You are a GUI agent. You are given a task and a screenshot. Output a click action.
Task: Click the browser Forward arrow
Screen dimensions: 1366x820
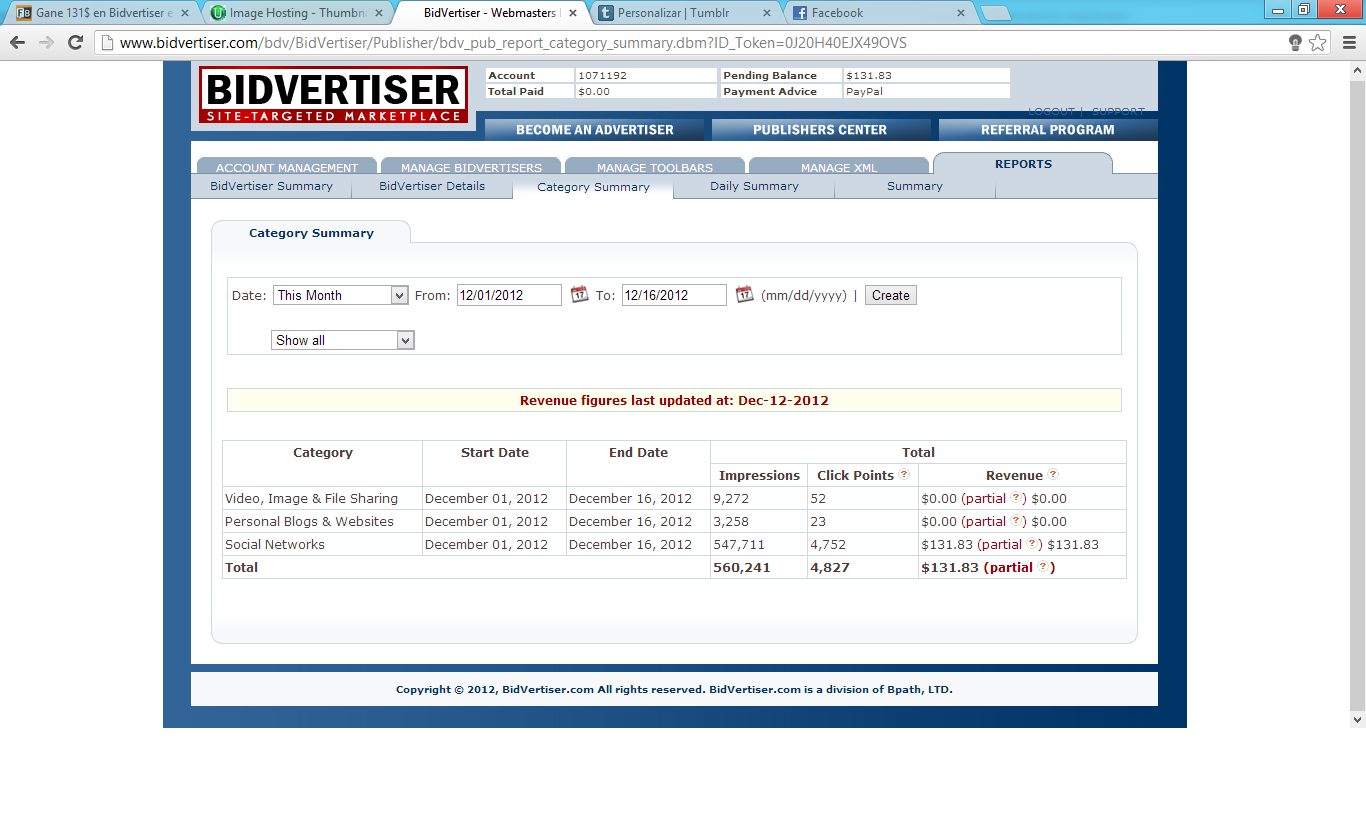(x=46, y=42)
